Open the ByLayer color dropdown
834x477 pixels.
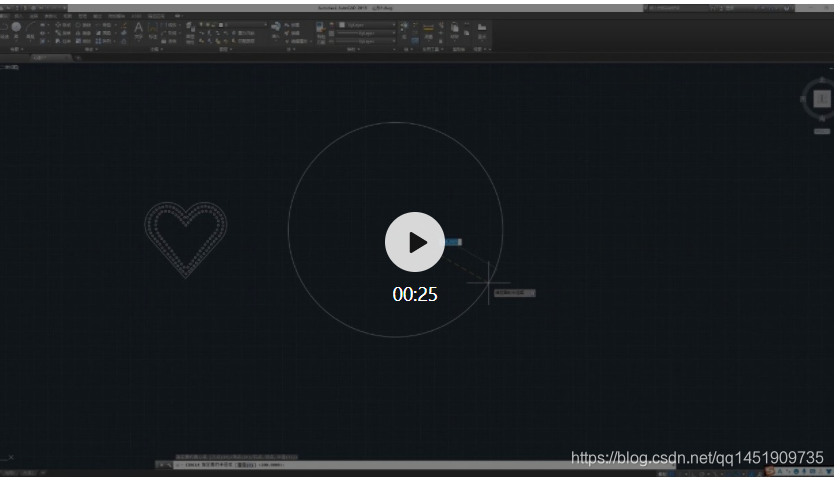[x=367, y=25]
